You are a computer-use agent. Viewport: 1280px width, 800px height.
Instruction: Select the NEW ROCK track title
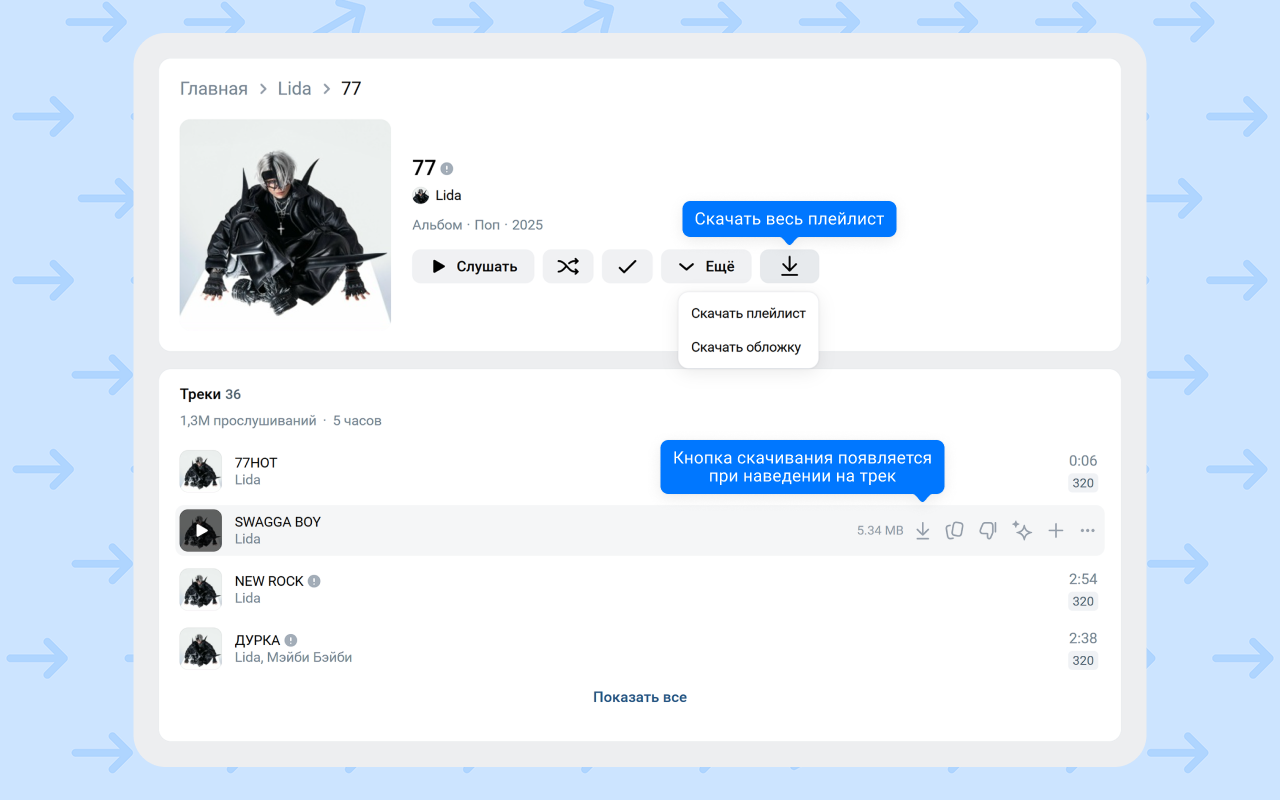(269, 580)
